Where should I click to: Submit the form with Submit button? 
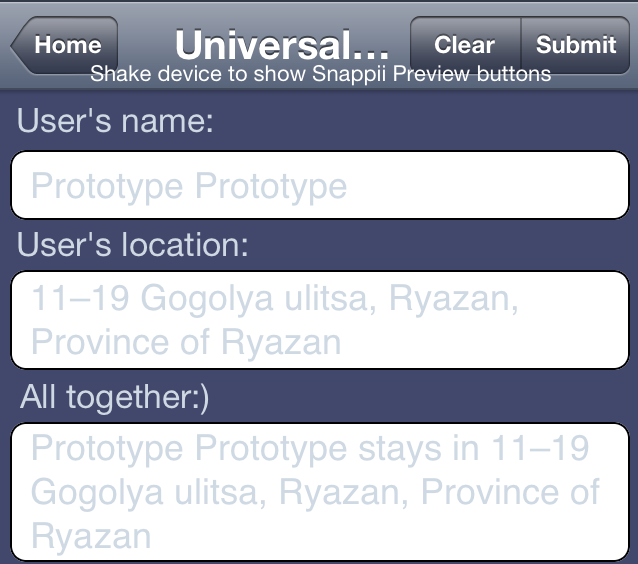point(575,45)
